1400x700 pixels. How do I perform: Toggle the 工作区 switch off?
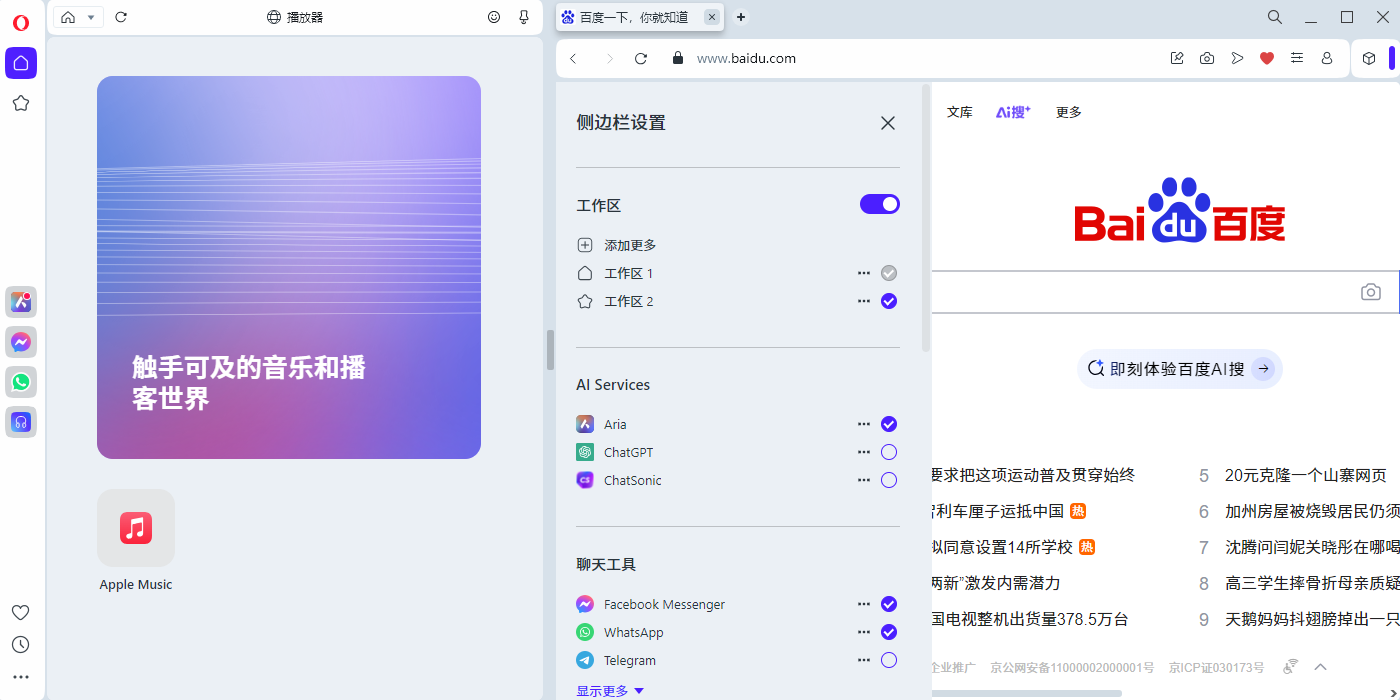coord(880,204)
